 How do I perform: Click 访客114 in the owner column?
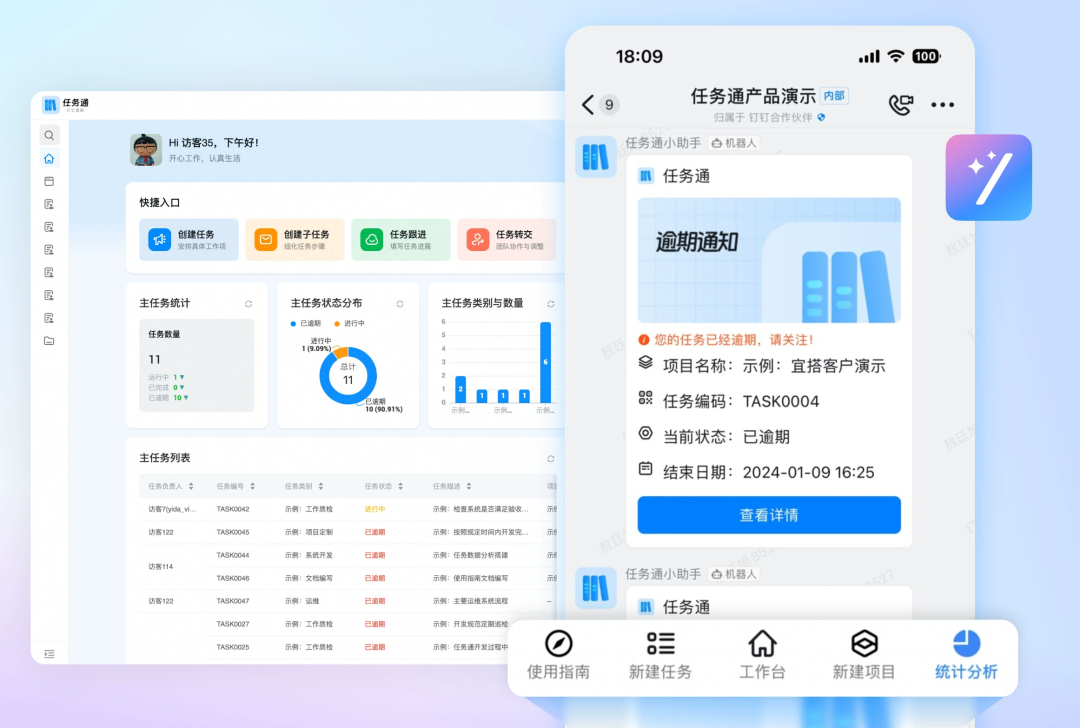point(160,567)
